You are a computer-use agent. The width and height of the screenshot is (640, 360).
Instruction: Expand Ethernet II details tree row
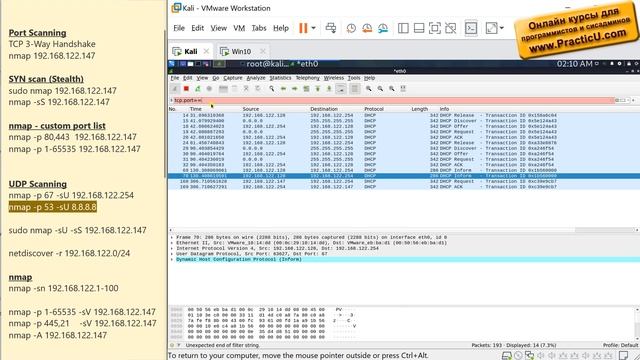(x=172, y=243)
